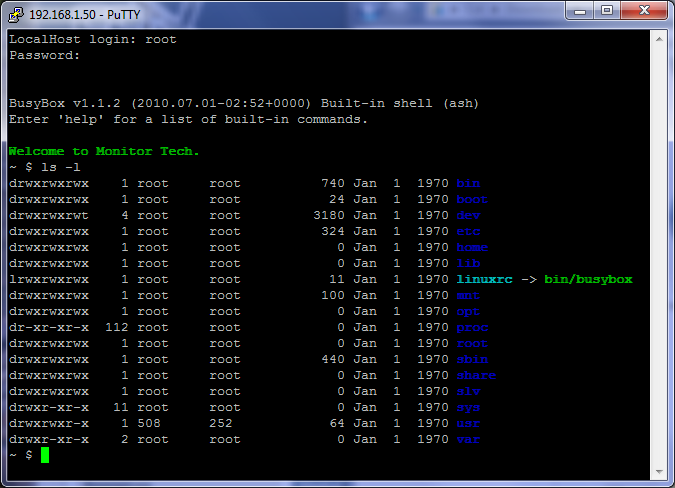675x488 pixels.
Task: Click the 'proc' directory name
Action: click(x=472, y=328)
